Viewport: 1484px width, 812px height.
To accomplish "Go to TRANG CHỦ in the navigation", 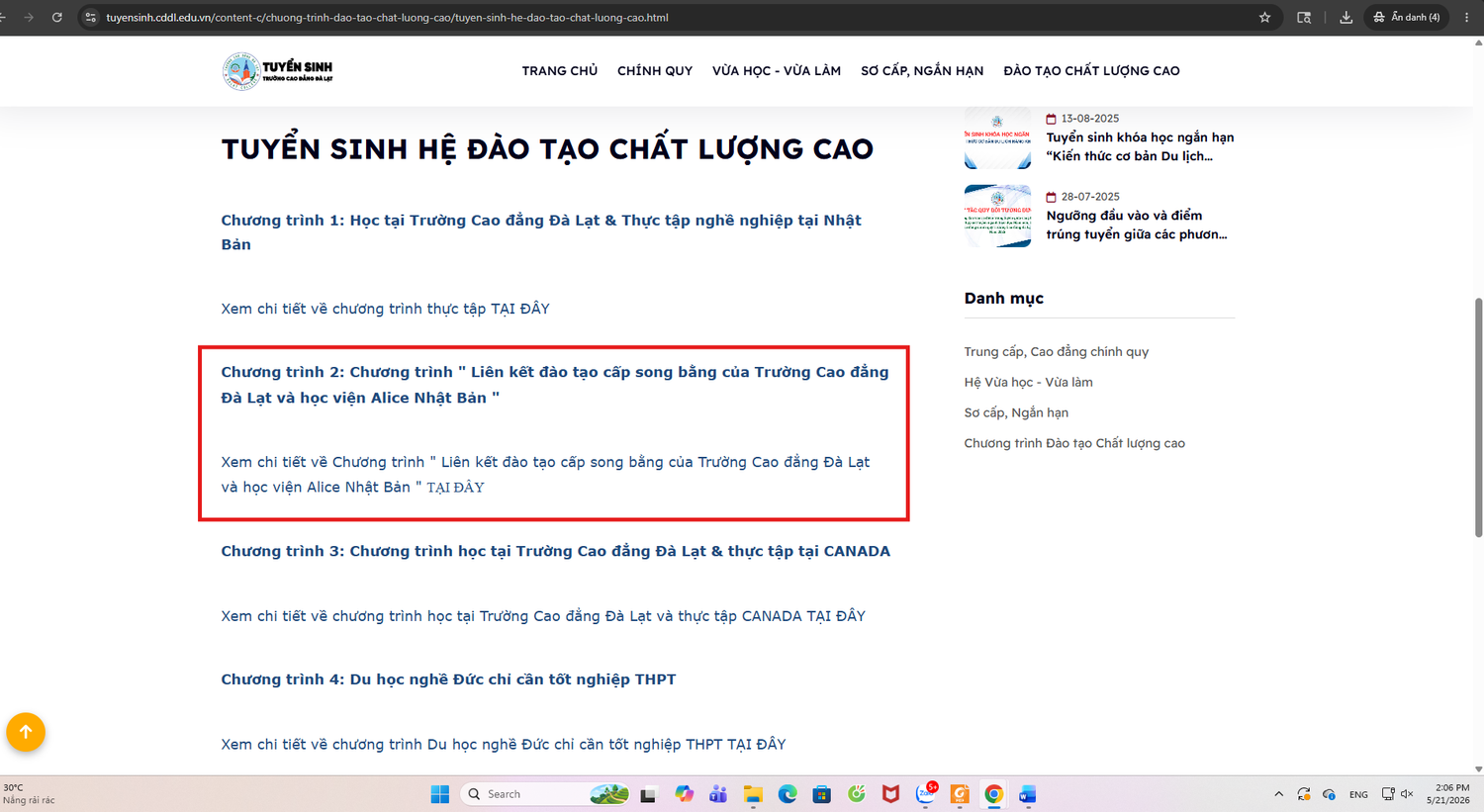I will click(x=560, y=71).
